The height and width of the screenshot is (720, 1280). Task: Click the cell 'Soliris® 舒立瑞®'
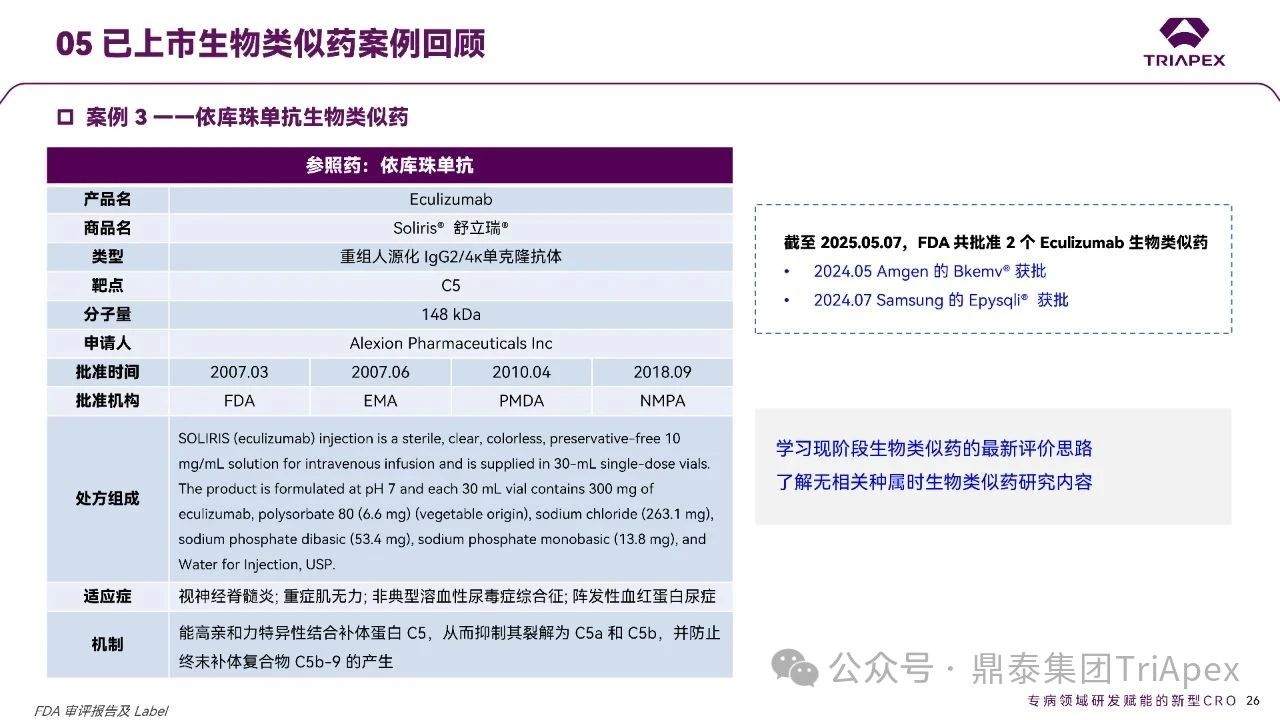click(451, 228)
